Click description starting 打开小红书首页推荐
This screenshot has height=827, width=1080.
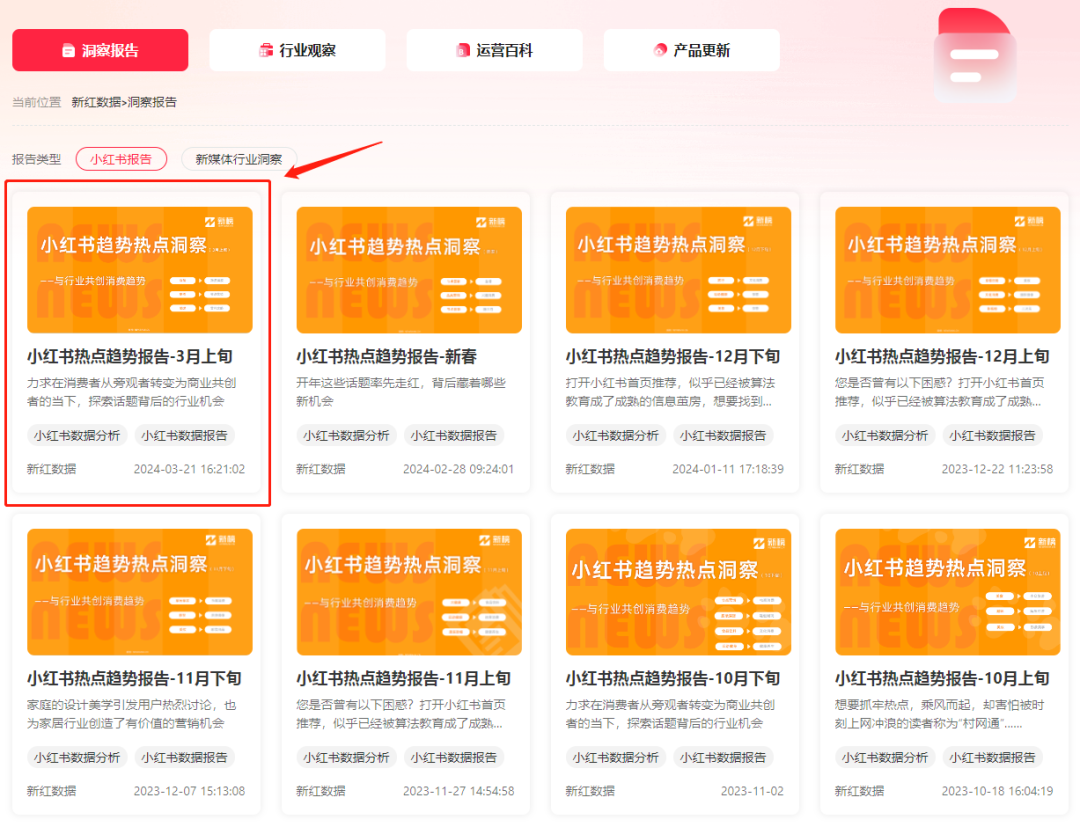tap(670, 392)
